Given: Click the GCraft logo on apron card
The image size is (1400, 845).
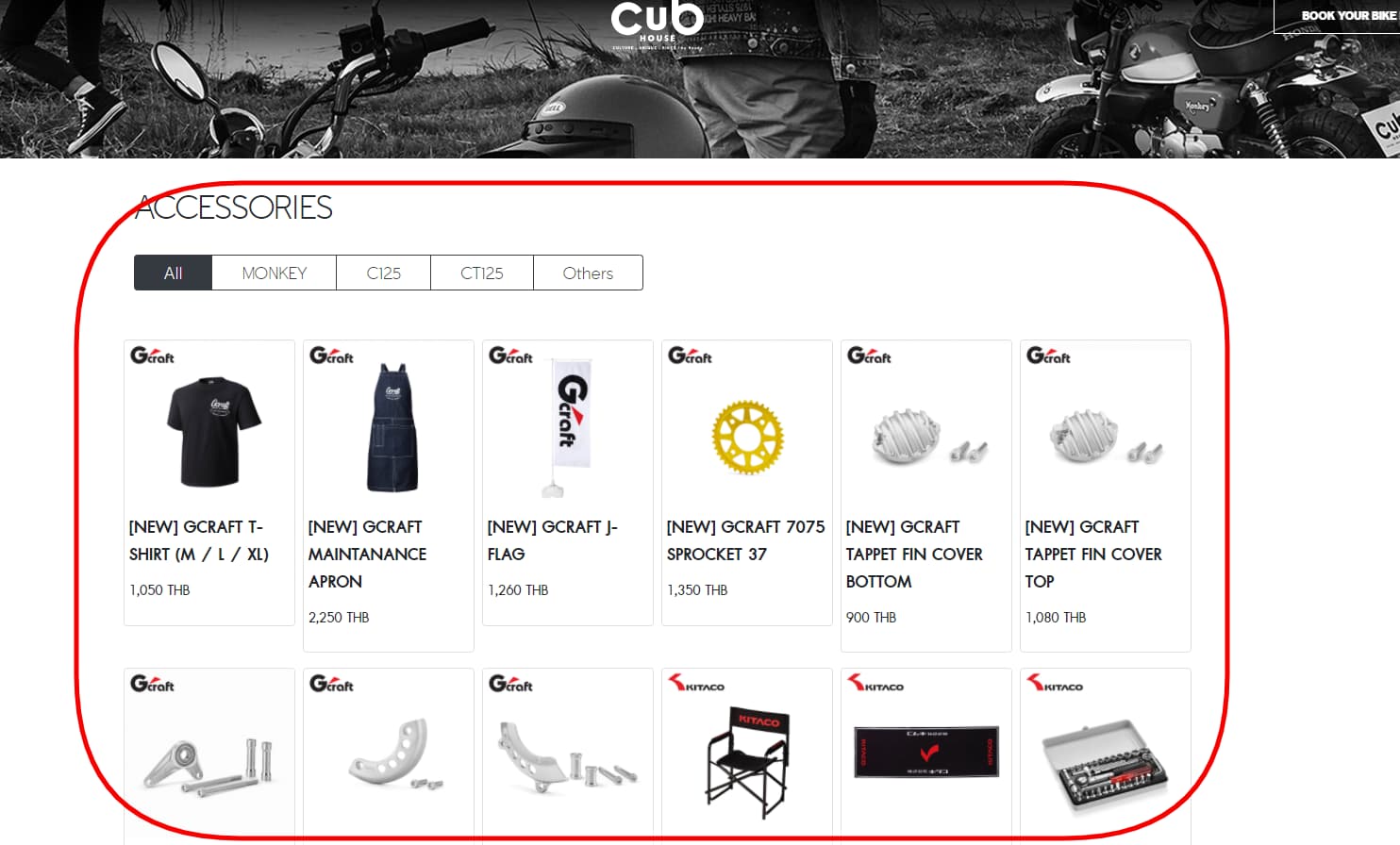Looking at the screenshot, I should click(x=331, y=356).
